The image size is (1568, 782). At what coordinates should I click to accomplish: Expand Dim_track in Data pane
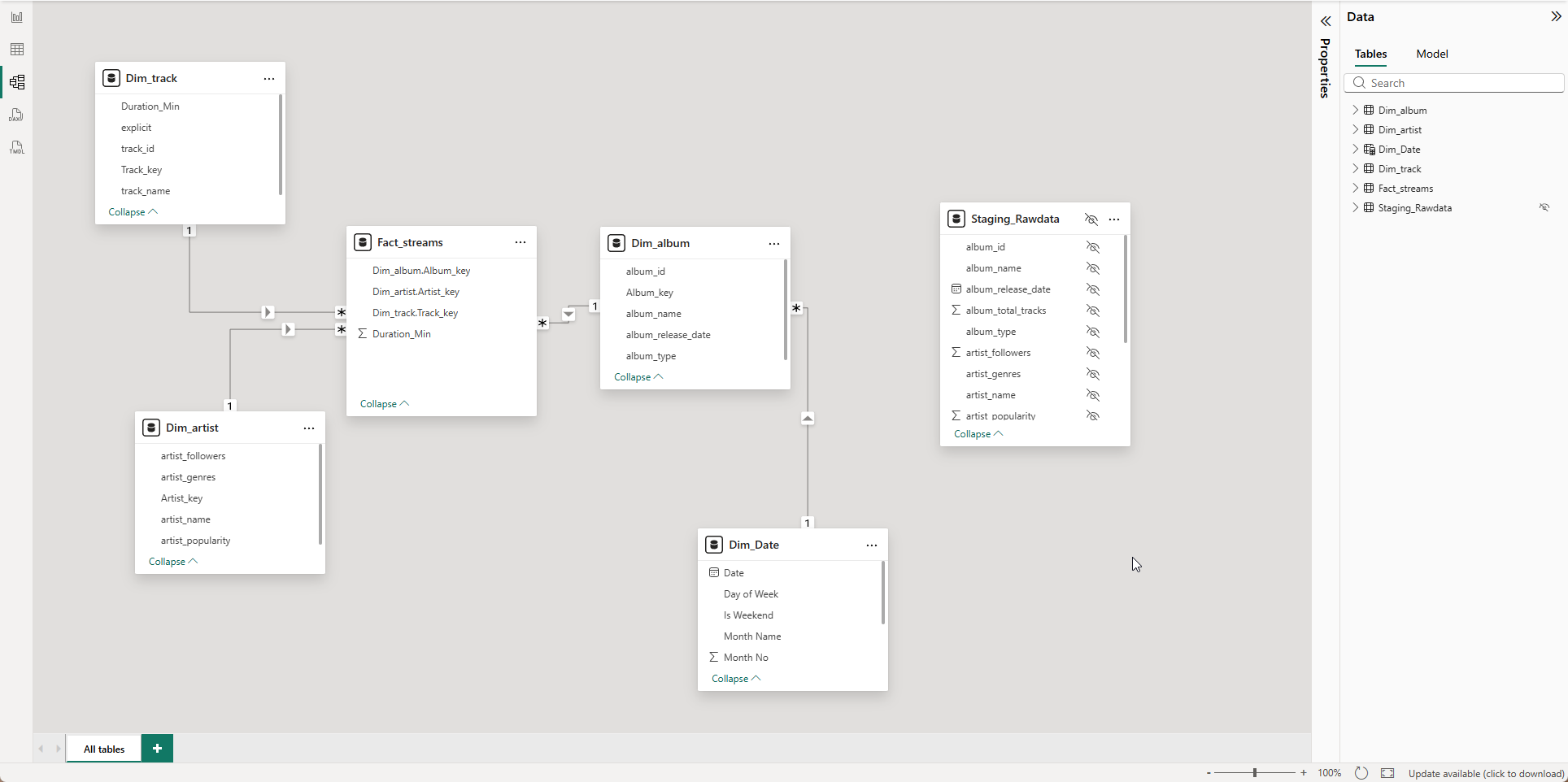[x=1355, y=168]
